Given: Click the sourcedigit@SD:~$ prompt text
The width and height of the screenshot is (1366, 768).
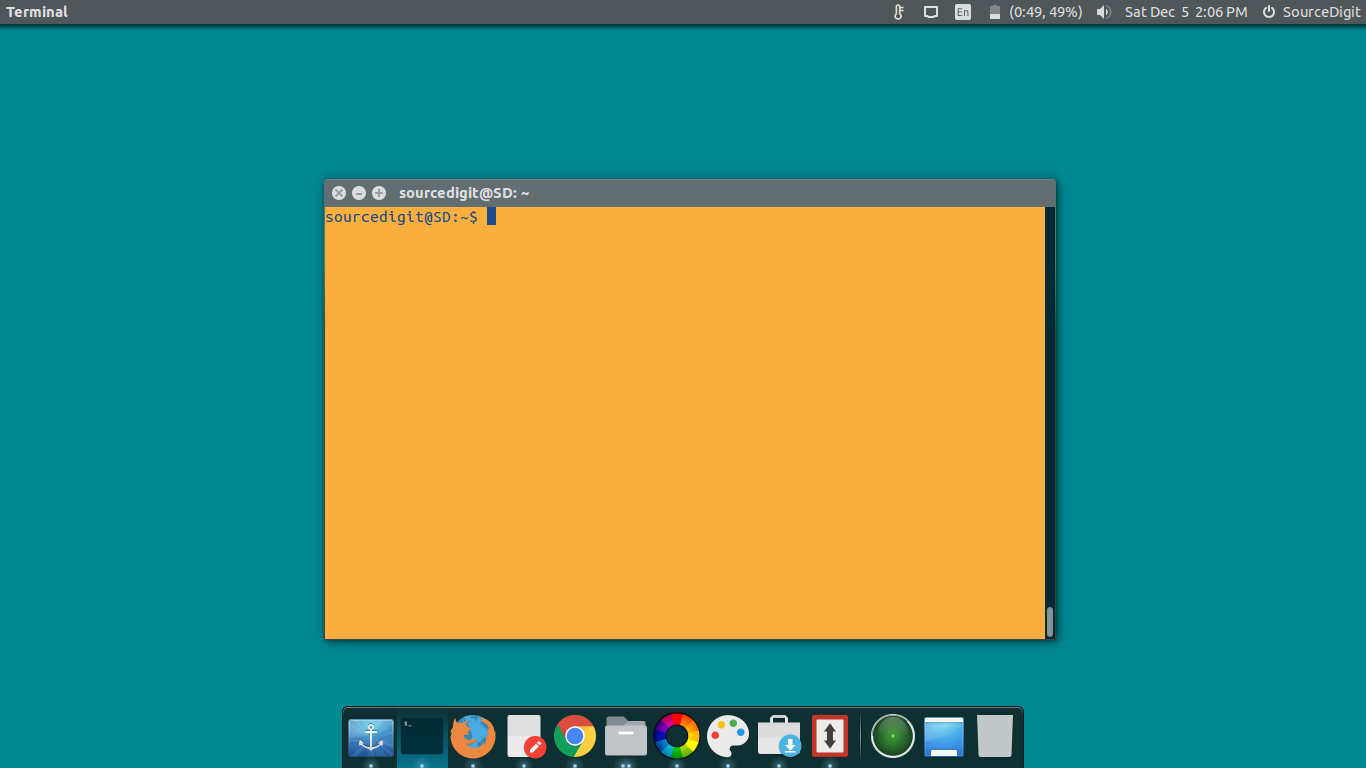Looking at the screenshot, I should 402,216.
